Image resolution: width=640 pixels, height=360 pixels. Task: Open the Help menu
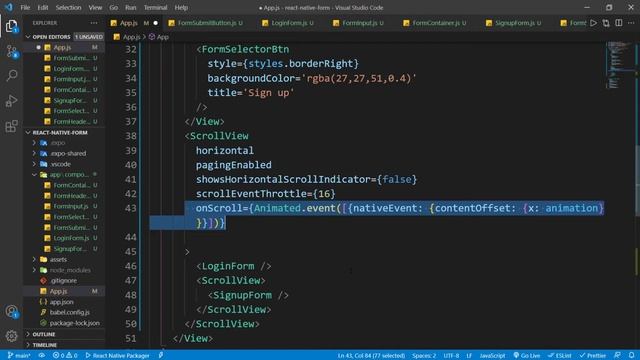coord(181,7)
